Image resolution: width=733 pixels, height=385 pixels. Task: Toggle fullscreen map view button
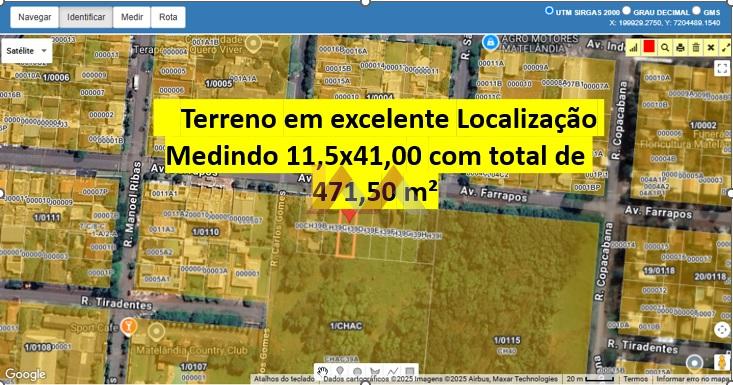pyautogui.click(x=722, y=69)
